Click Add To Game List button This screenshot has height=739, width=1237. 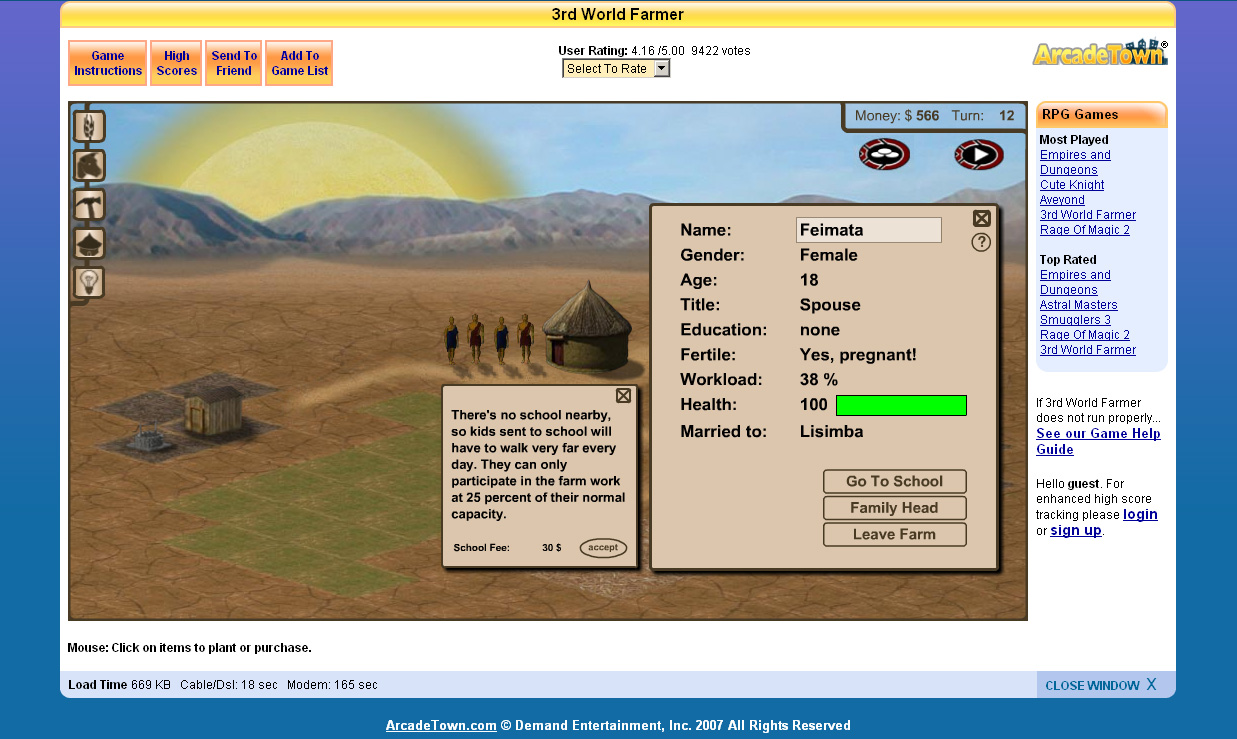pos(300,63)
